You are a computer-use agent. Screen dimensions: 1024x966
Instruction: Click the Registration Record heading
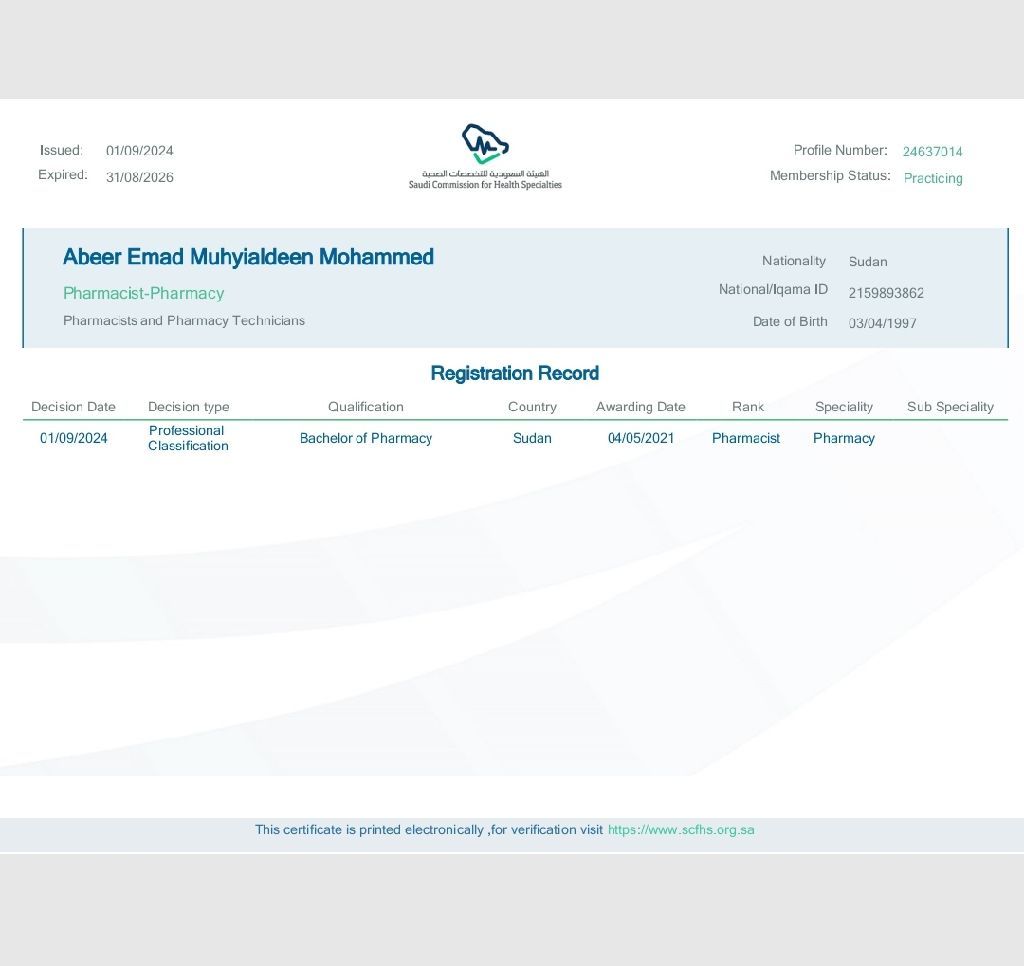coord(514,373)
